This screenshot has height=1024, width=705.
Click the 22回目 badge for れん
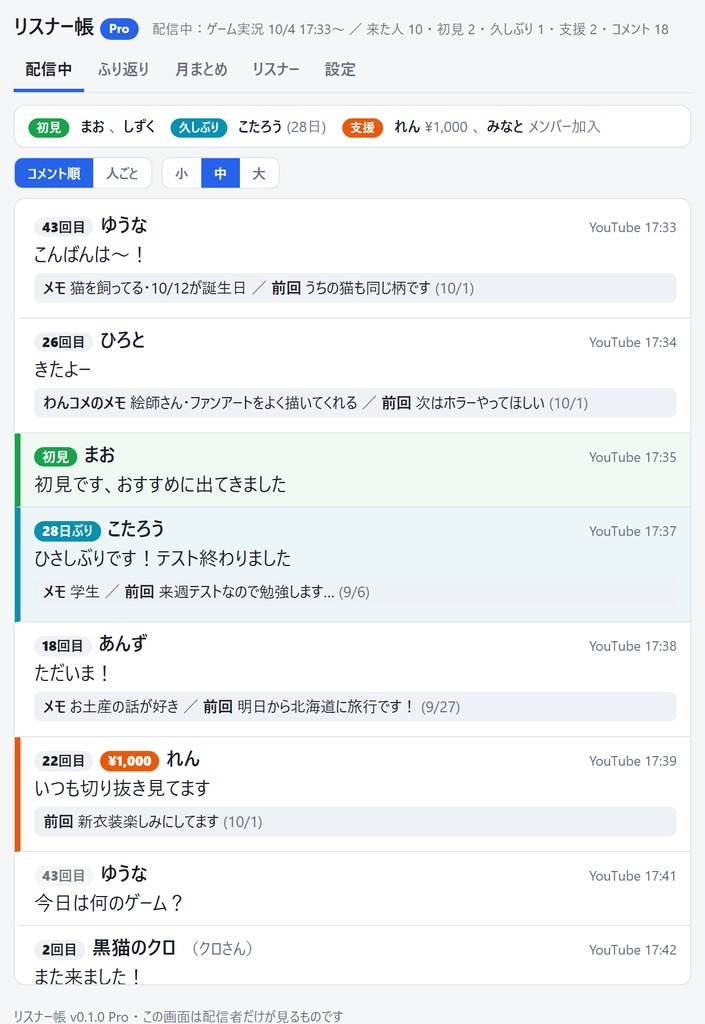[x=64, y=760]
